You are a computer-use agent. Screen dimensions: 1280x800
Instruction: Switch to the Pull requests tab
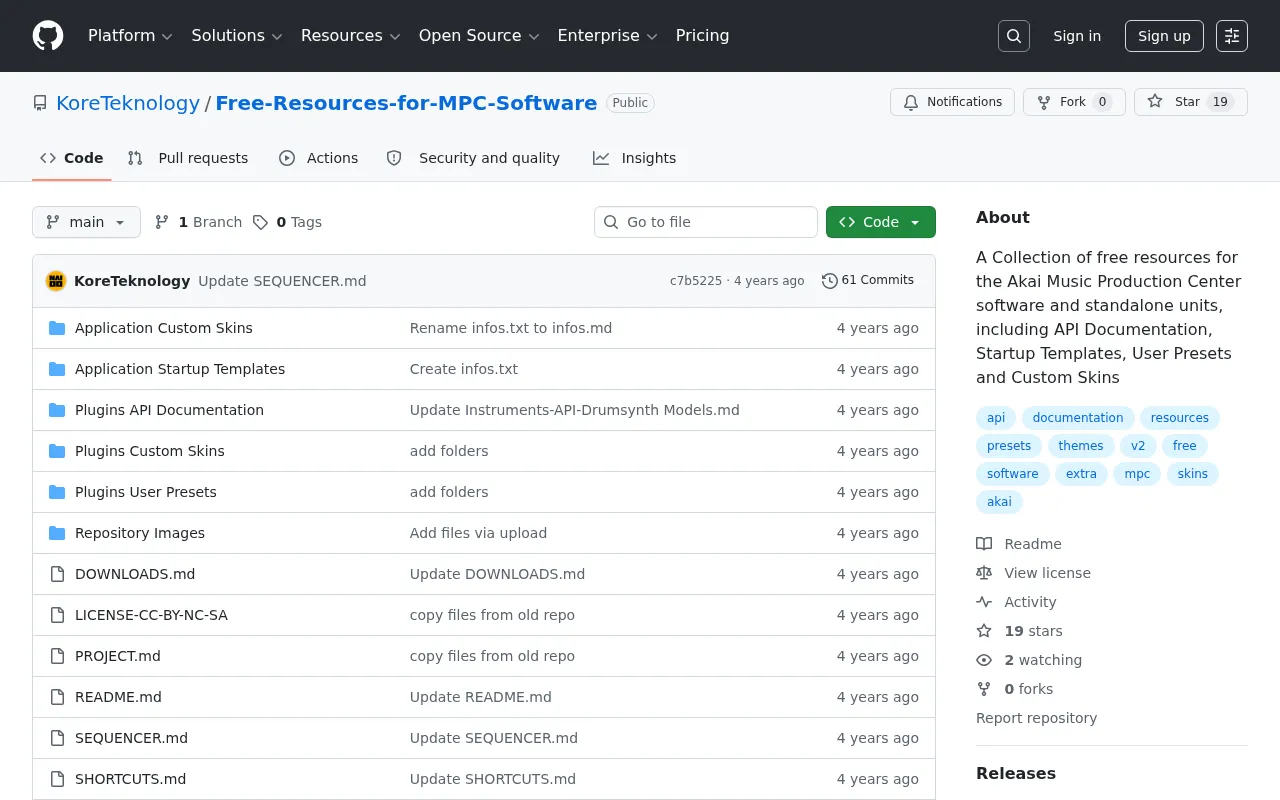tap(188, 158)
